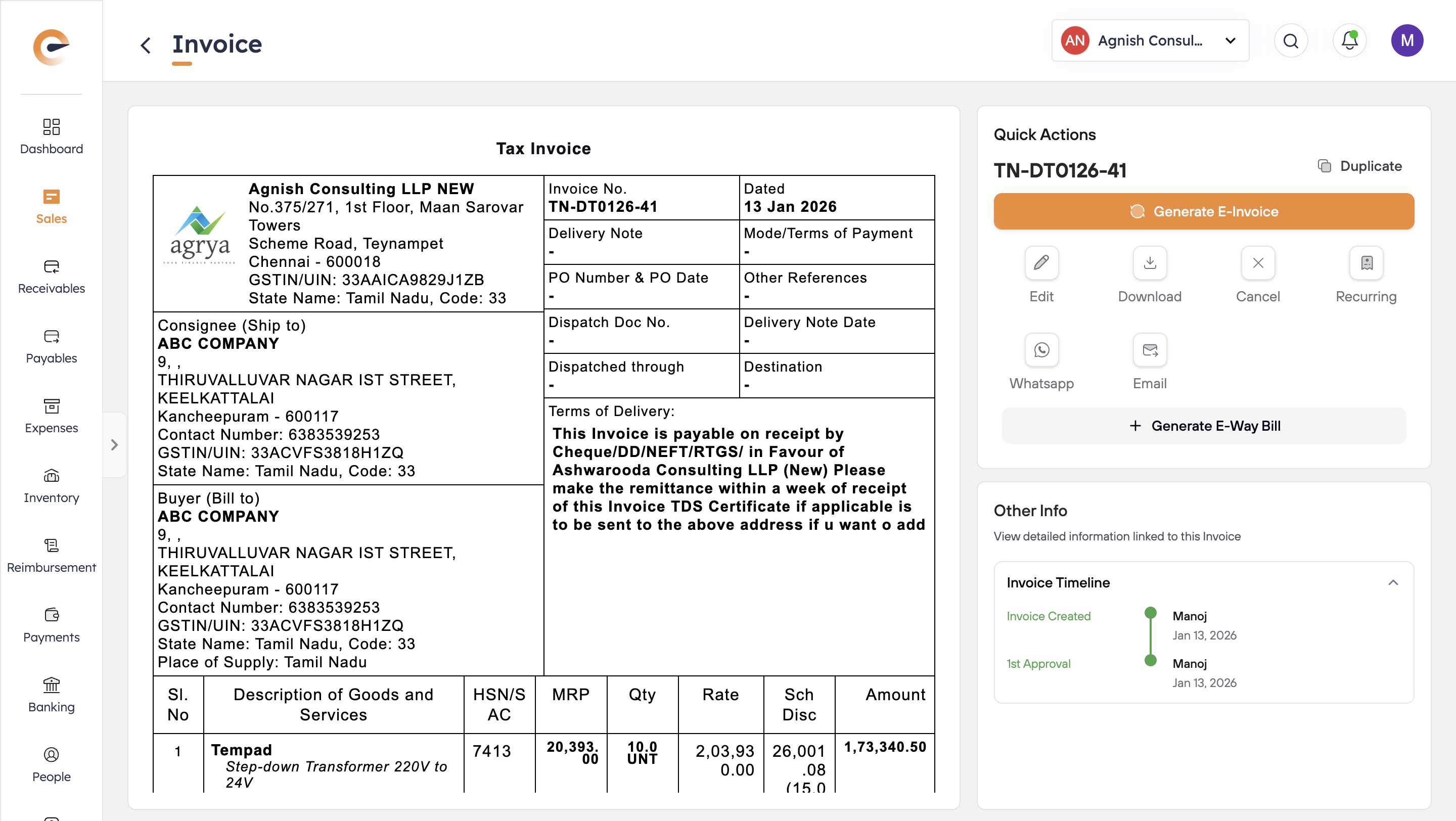
Task: Go to Banking in the sidebar
Action: 52,695
